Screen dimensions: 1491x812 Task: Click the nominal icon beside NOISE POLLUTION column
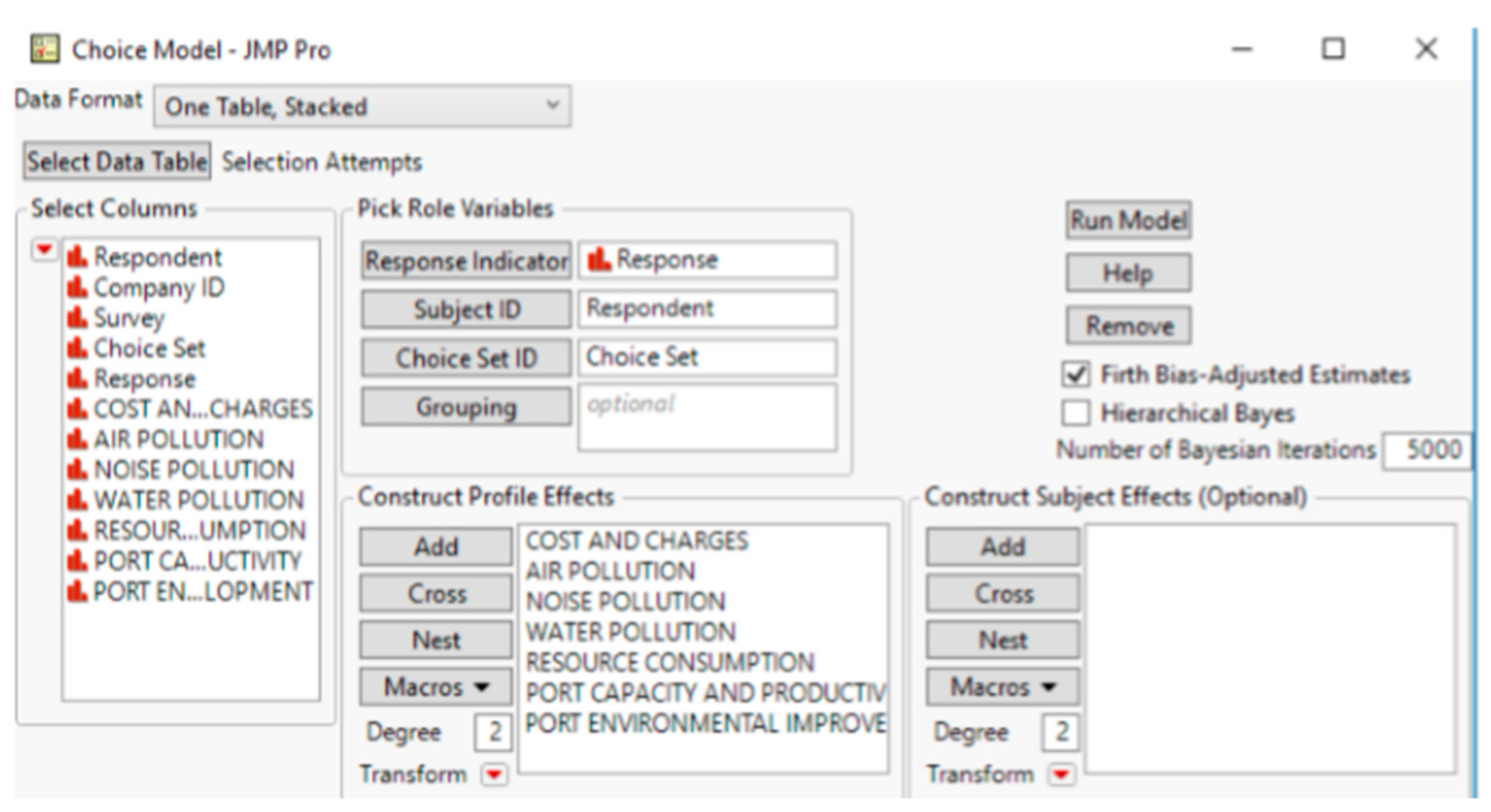pos(77,470)
